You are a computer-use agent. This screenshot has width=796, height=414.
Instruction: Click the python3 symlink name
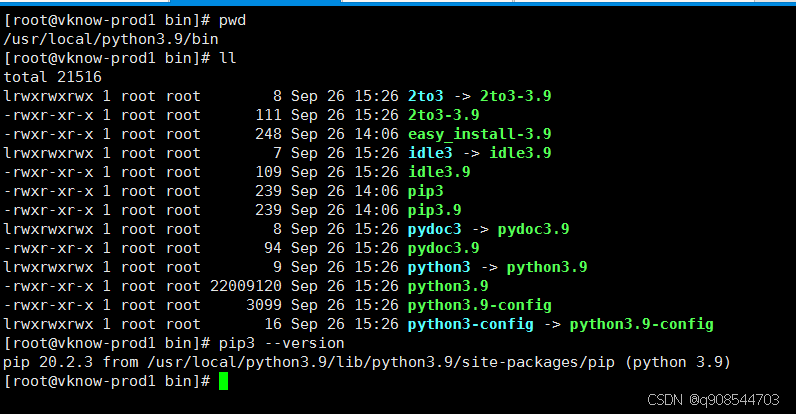coord(439,267)
